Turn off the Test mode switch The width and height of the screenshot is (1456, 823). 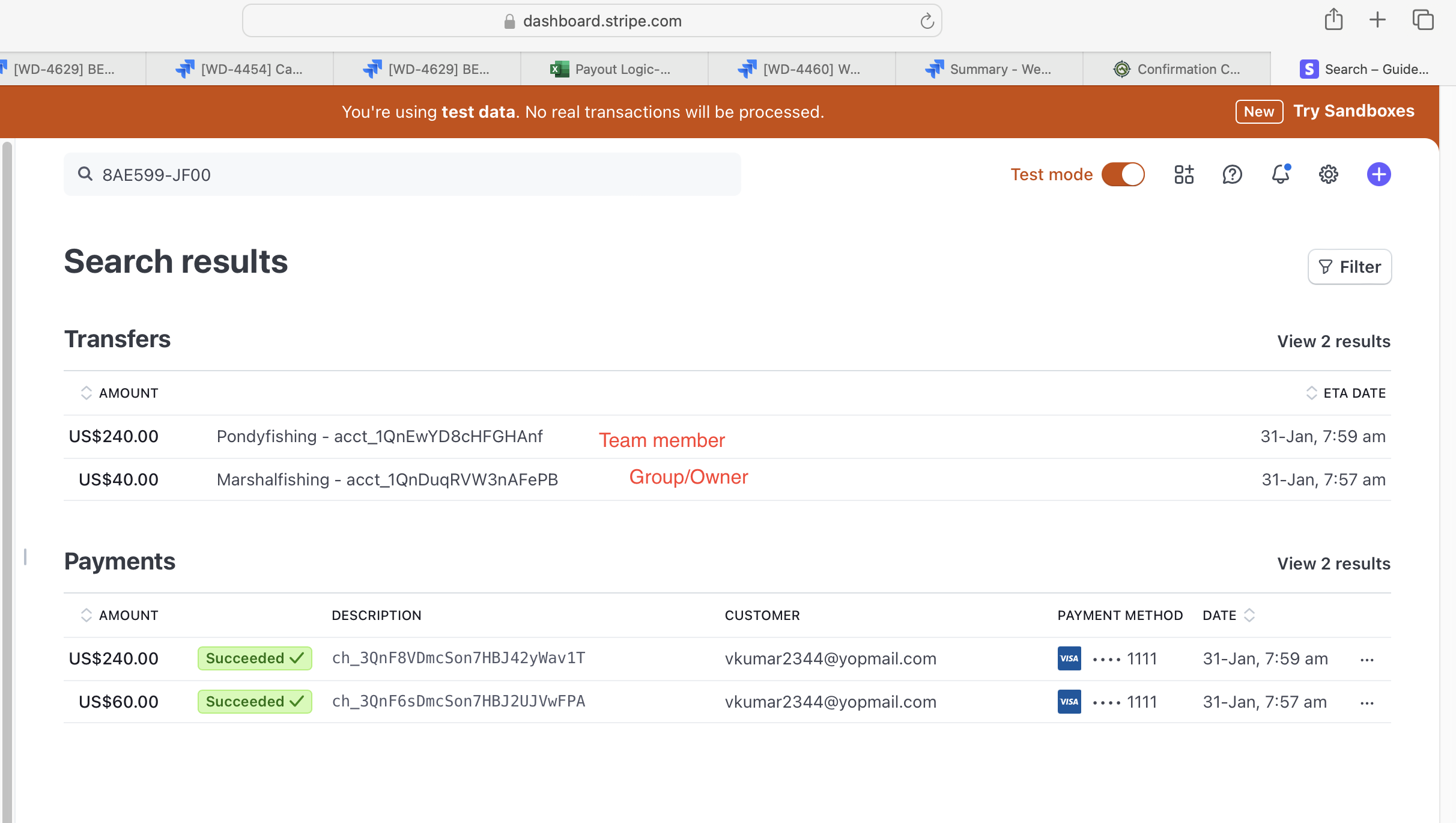pos(1123,174)
